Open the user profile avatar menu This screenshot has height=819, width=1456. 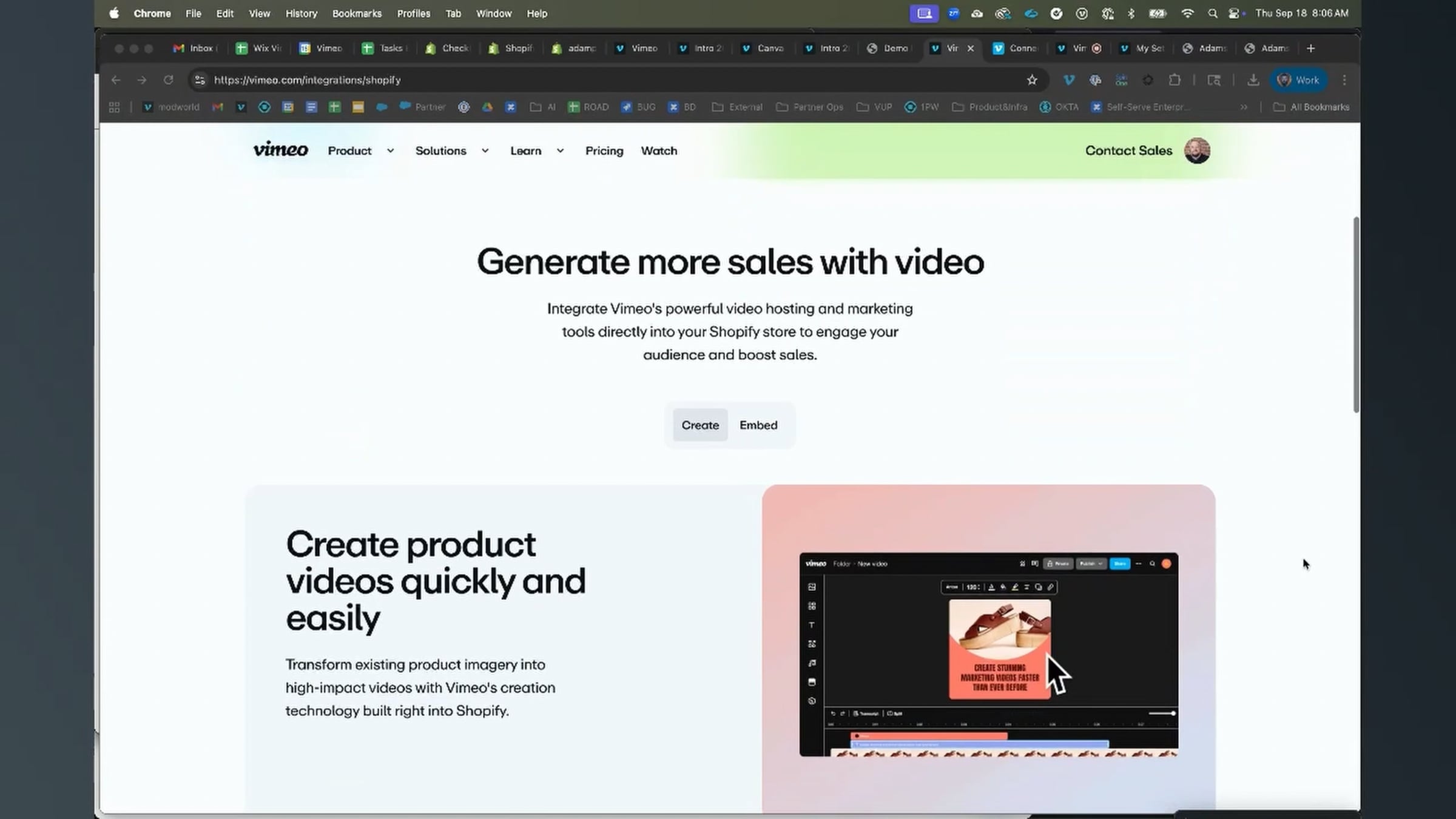1197,150
